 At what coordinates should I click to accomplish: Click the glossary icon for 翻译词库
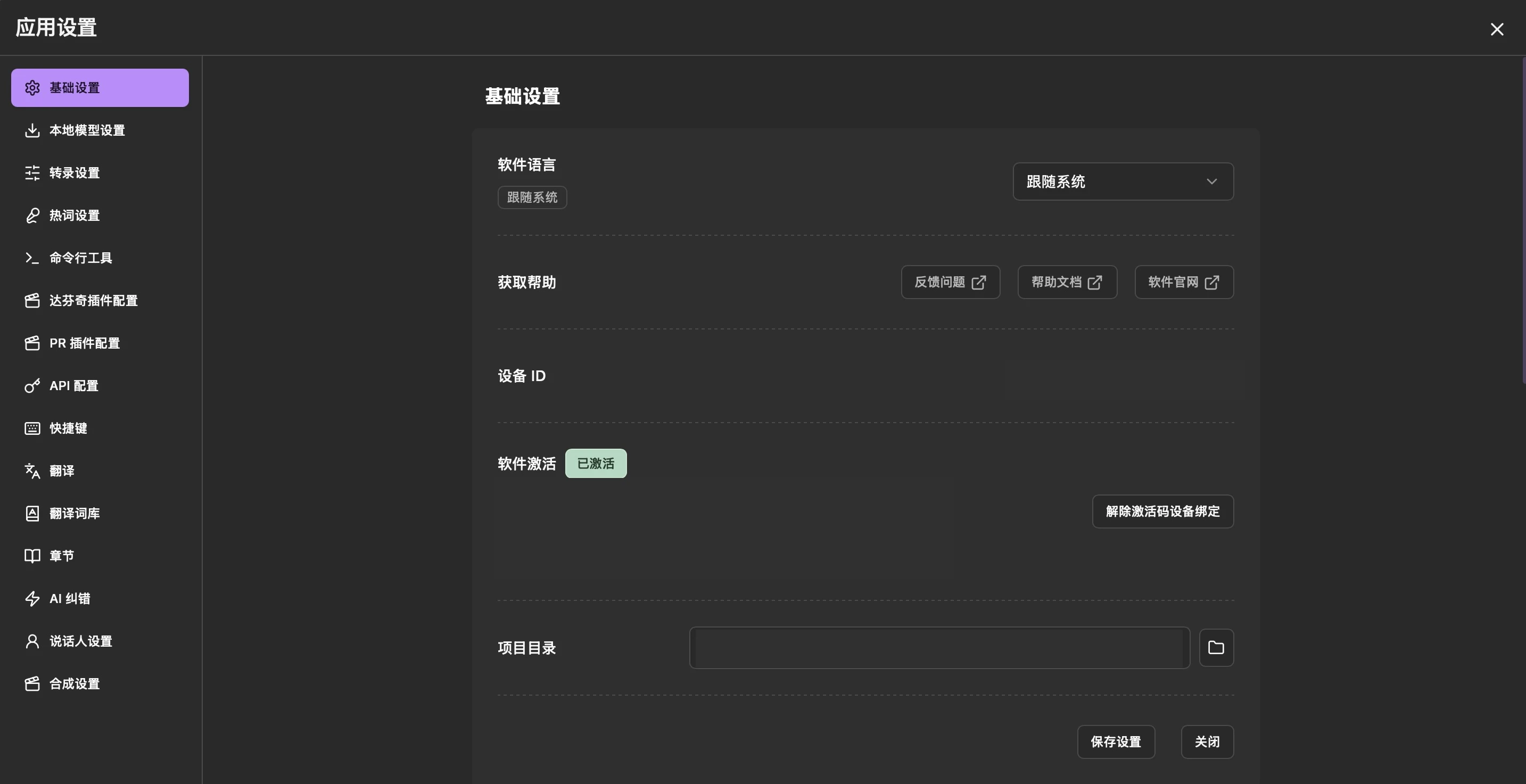point(32,513)
